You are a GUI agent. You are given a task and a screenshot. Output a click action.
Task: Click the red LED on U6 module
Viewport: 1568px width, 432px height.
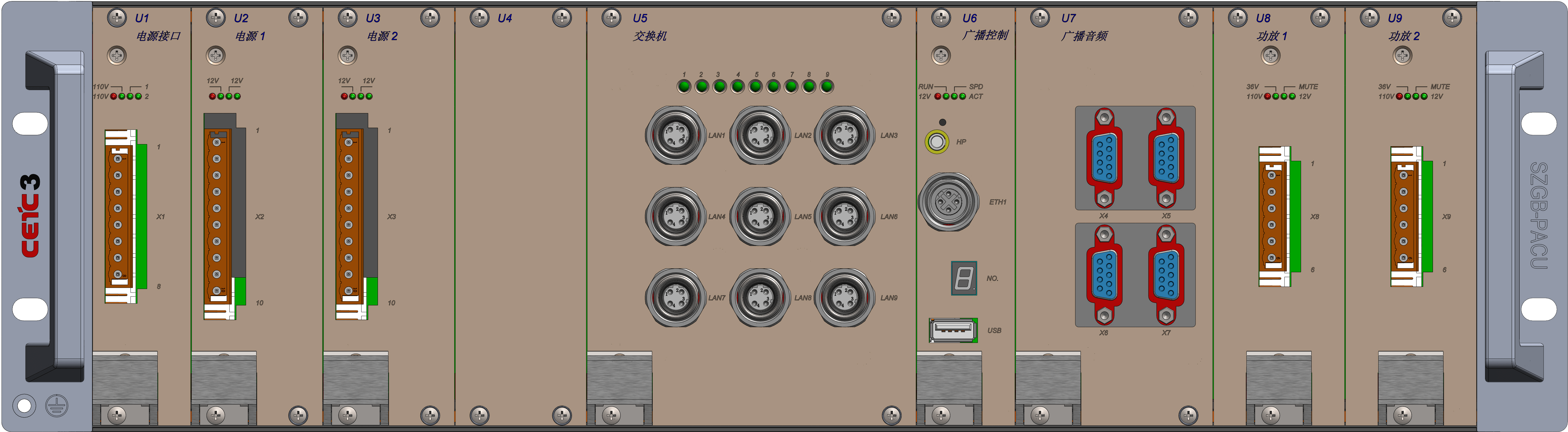tap(938, 96)
